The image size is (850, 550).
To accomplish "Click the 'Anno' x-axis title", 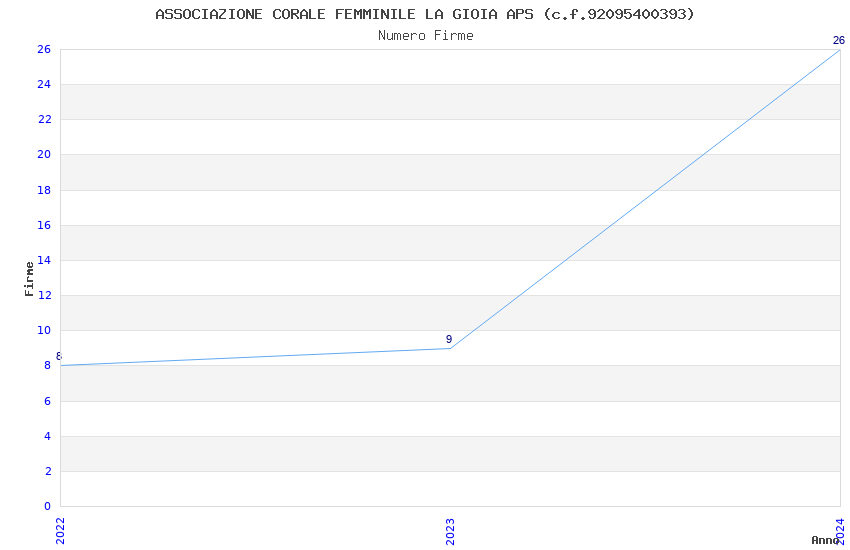I will coord(825,540).
